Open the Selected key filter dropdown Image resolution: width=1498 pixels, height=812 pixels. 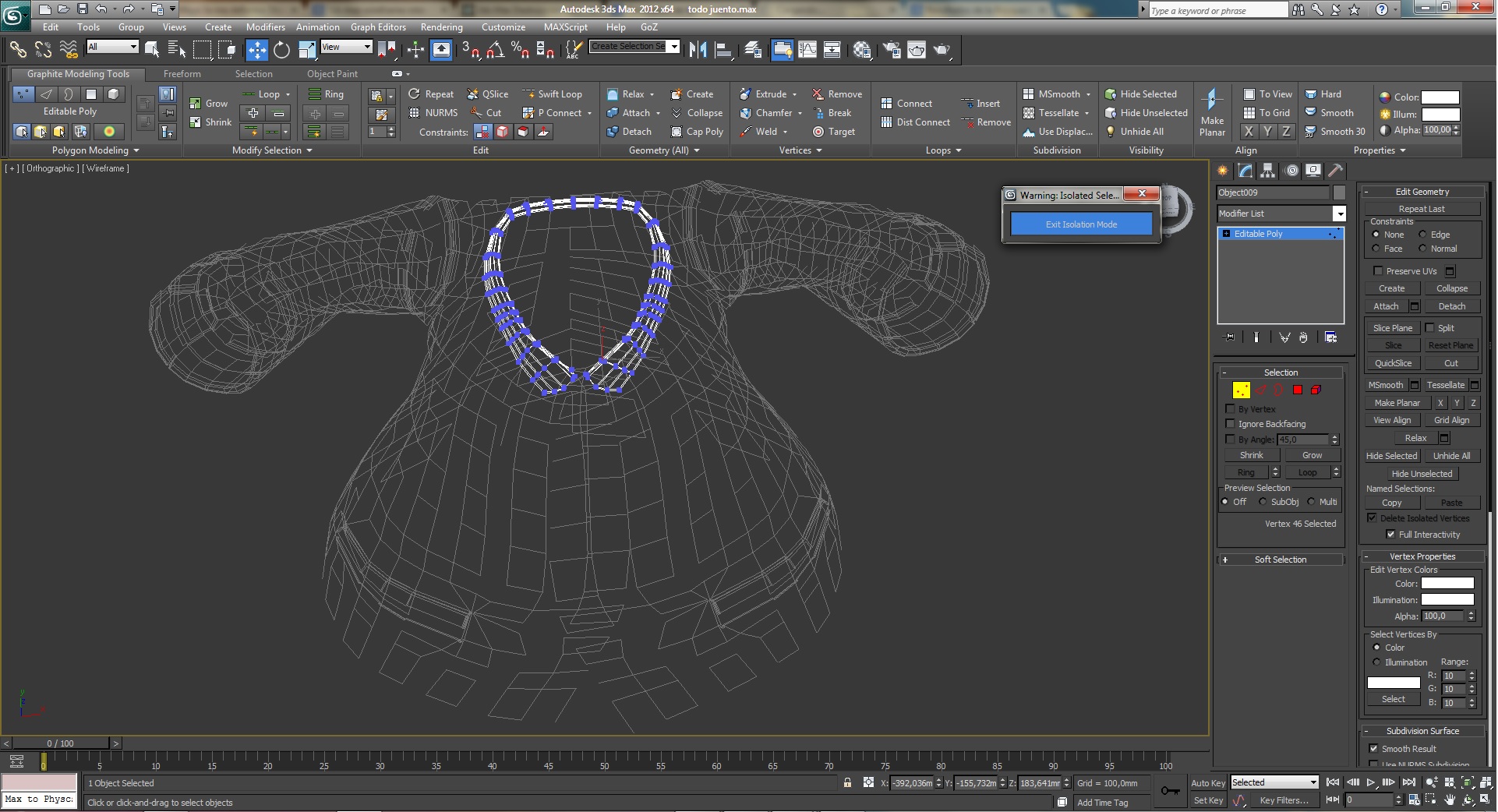(1274, 782)
